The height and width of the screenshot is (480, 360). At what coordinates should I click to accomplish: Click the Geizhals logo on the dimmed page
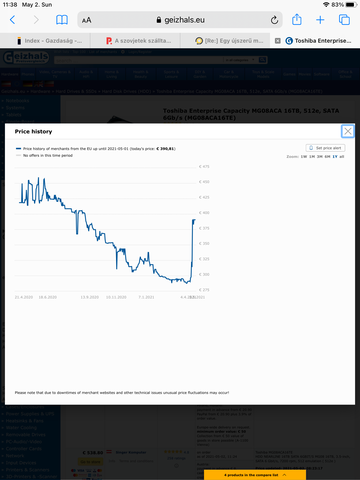[26, 57]
